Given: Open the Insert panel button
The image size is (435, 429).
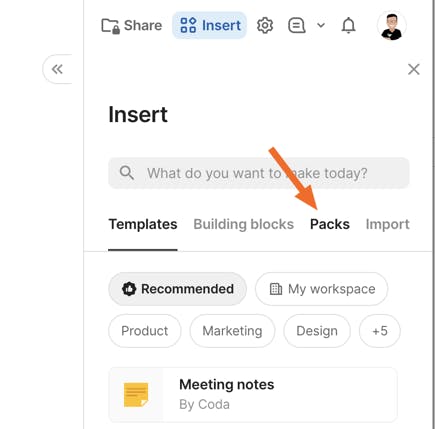Looking at the screenshot, I should pos(209,25).
